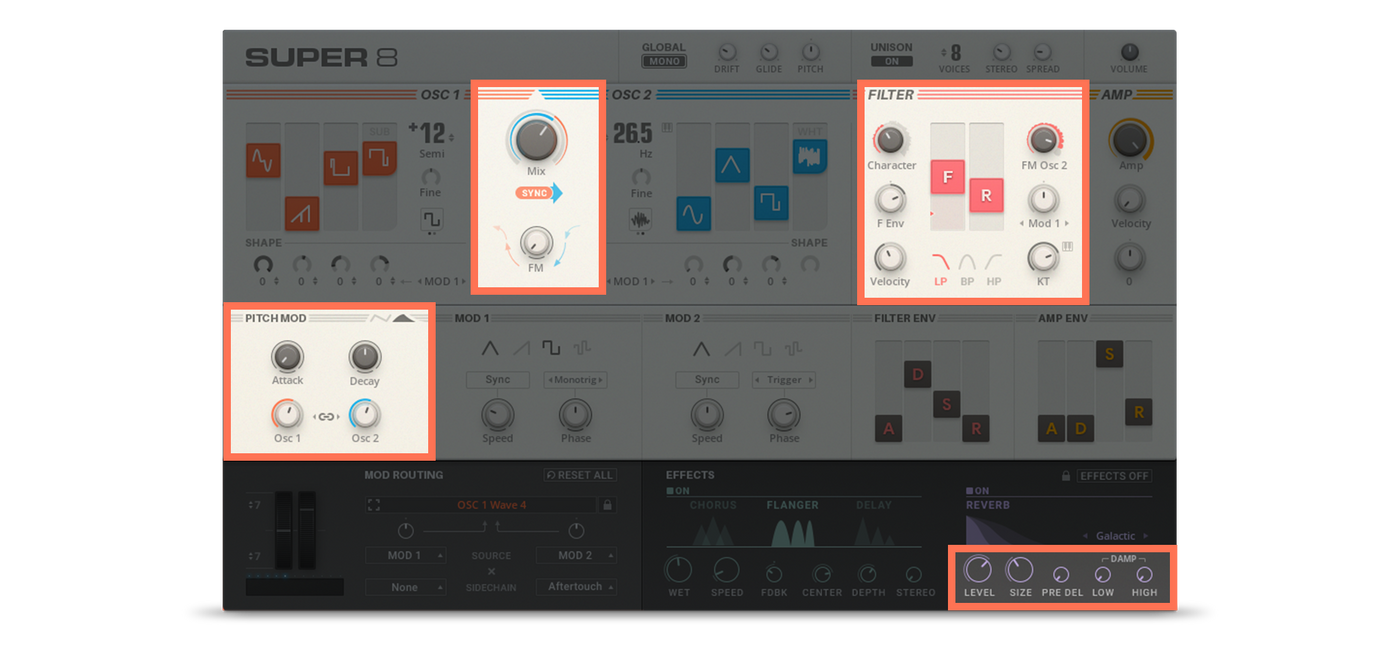Click the Filter F cutoff slider handle
Screen dimensions: 1400x655
947,177
